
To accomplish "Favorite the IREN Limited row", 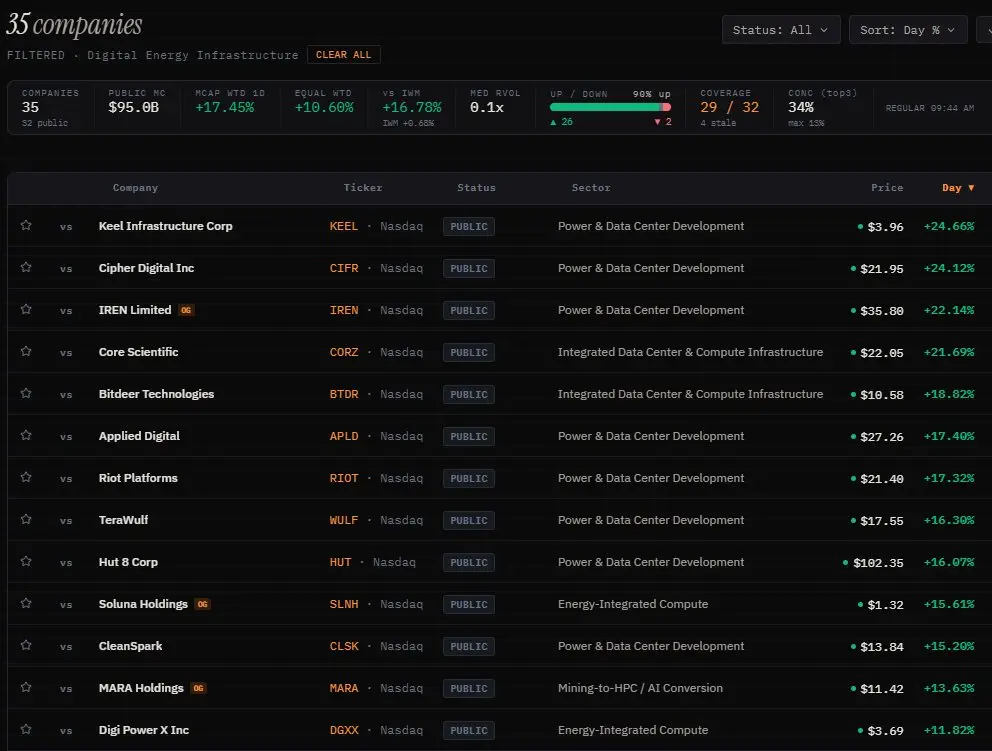I will (26, 309).
